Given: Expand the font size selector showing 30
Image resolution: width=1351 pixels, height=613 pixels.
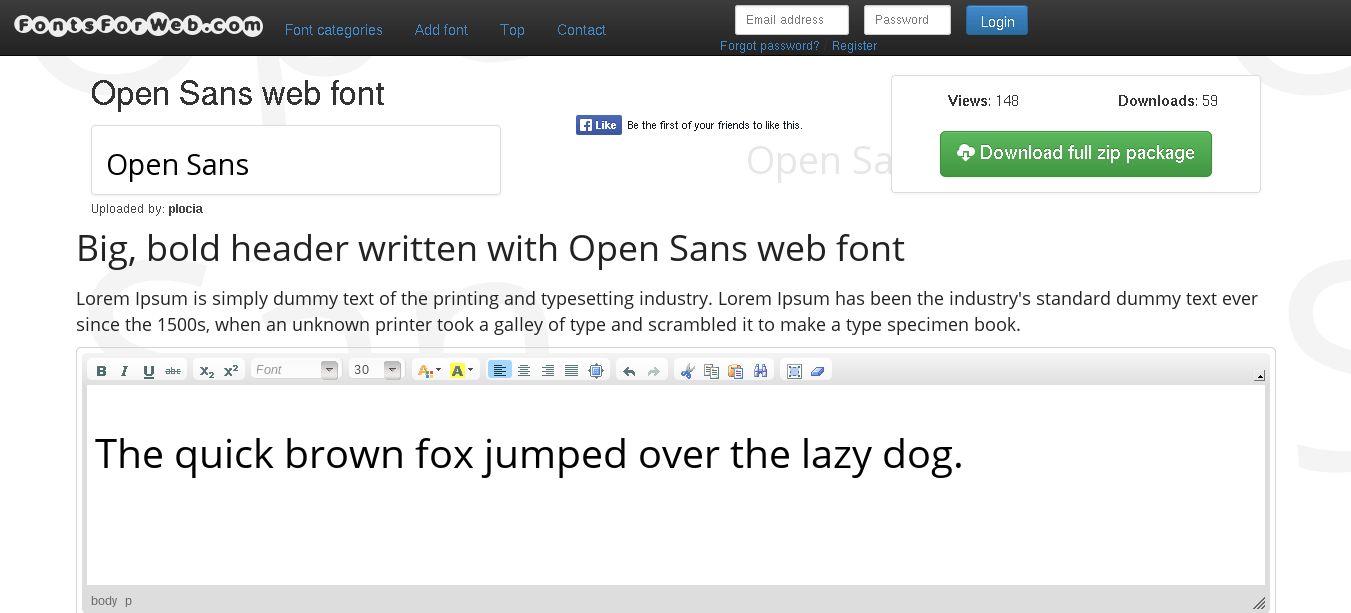Looking at the screenshot, I should (x=392, y=370).
